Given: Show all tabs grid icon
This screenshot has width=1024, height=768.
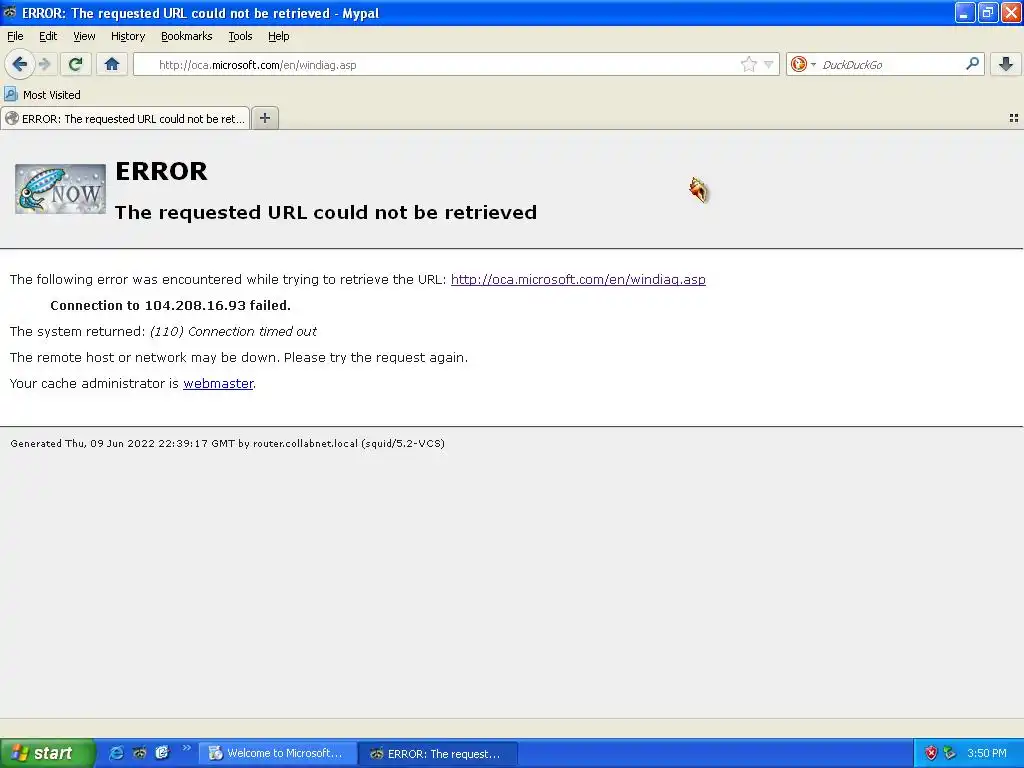Looking at the screenshot, I should pyautogui.click(x=1014, y=118).
